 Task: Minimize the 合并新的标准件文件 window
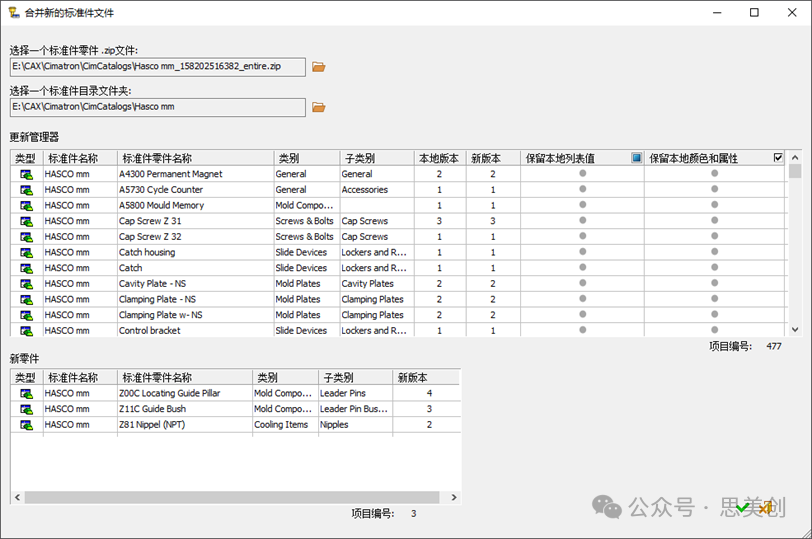(x=717, y=12)
